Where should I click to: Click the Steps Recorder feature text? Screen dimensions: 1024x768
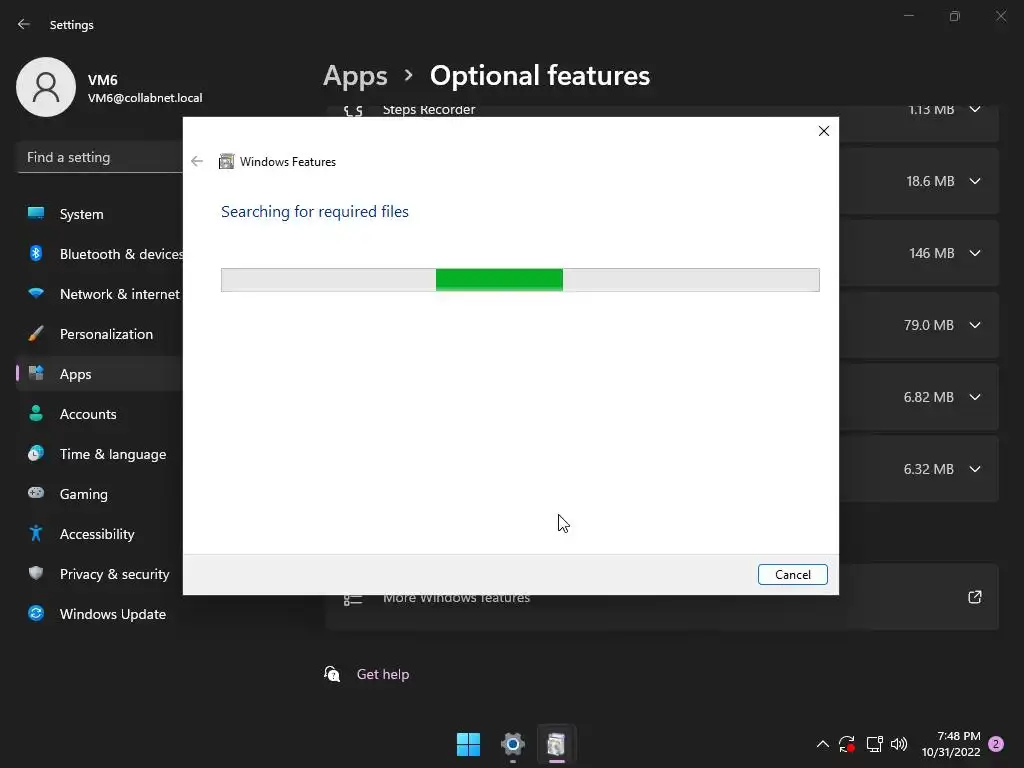click(429, 110)
